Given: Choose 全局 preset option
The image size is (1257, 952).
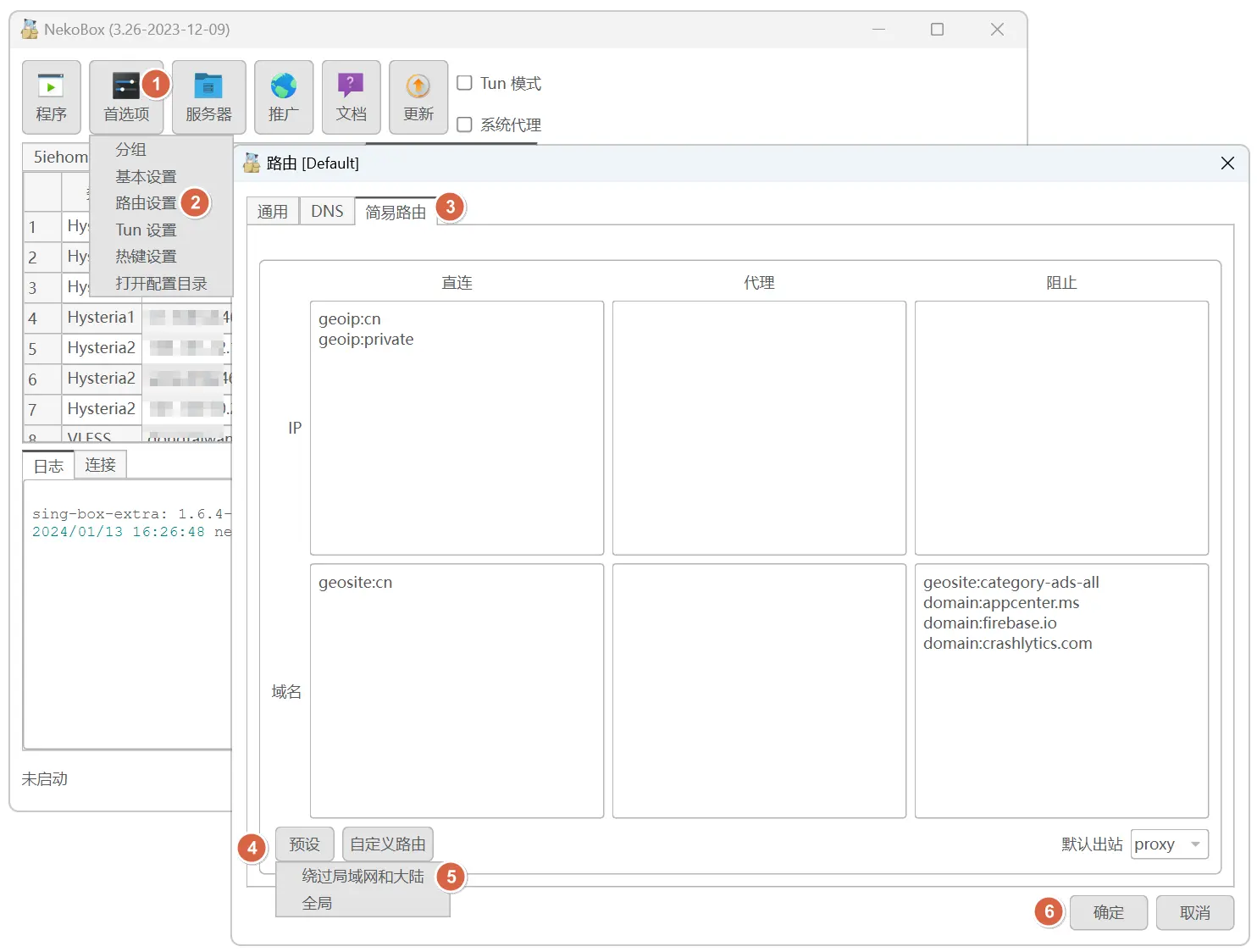Looking at the screenshot, I should coord(363,903).
